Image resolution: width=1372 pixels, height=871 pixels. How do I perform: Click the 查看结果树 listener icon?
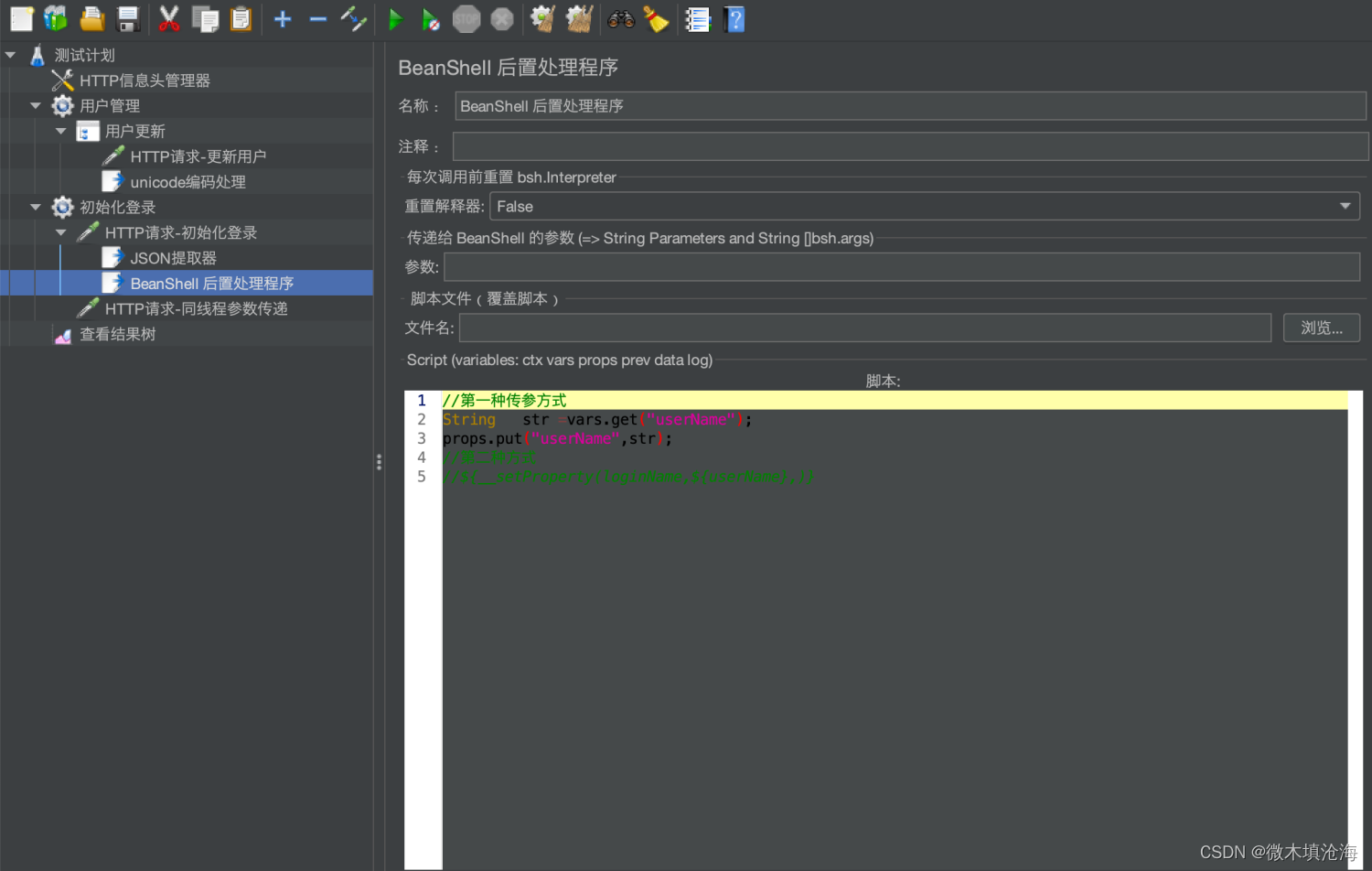click(62, 335)
